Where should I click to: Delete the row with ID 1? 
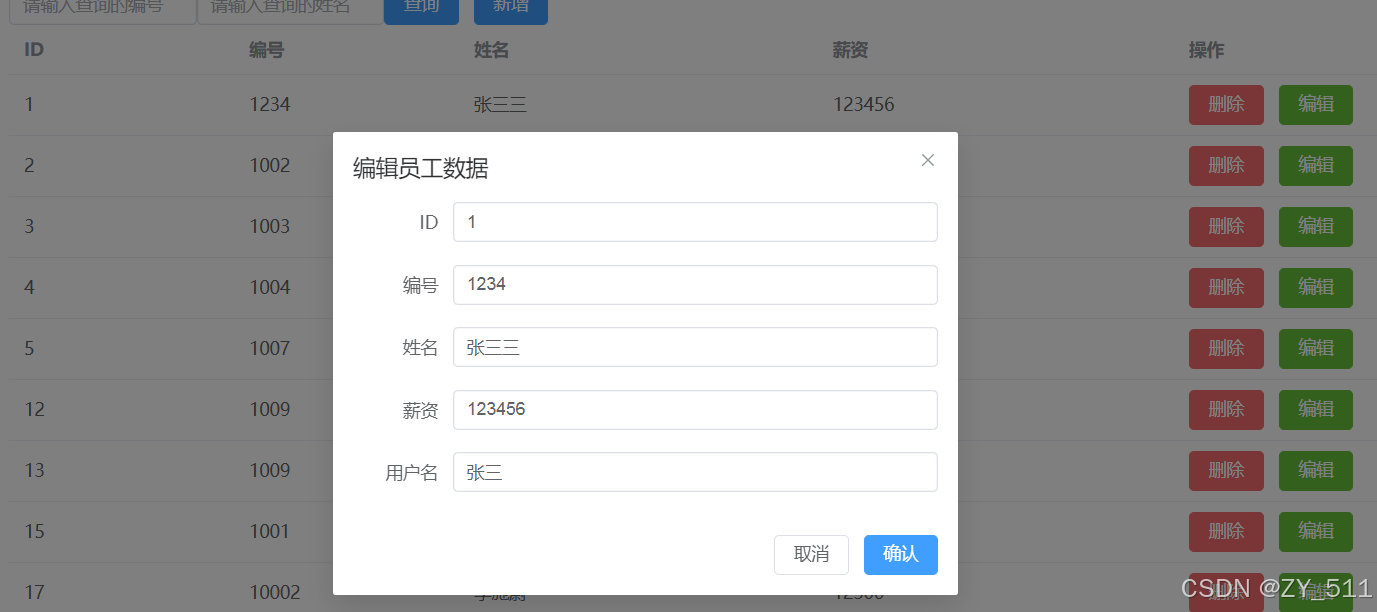1226,105
